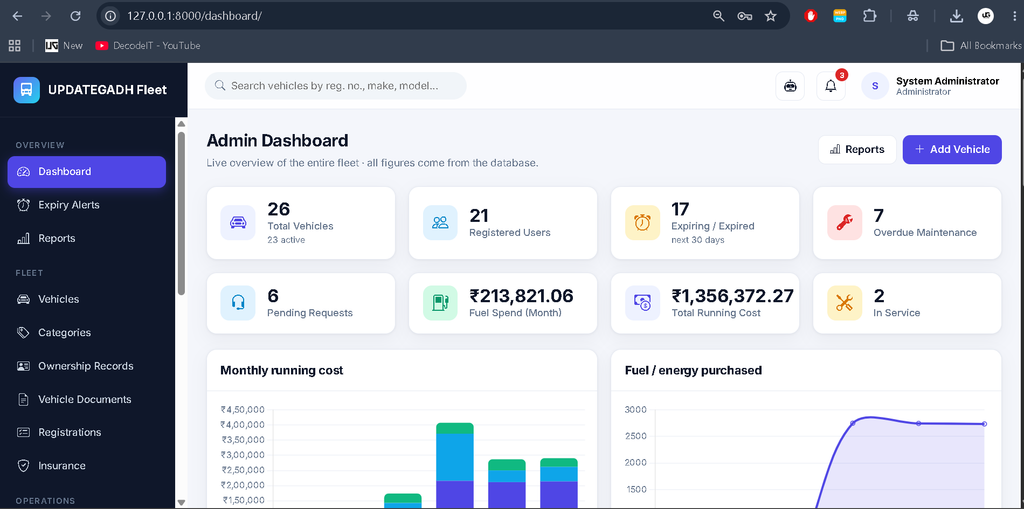Click the UPDATEGADH Fleet bus logo icon
The width and height of the screenshot is (1024, 509).
[27, 90]
